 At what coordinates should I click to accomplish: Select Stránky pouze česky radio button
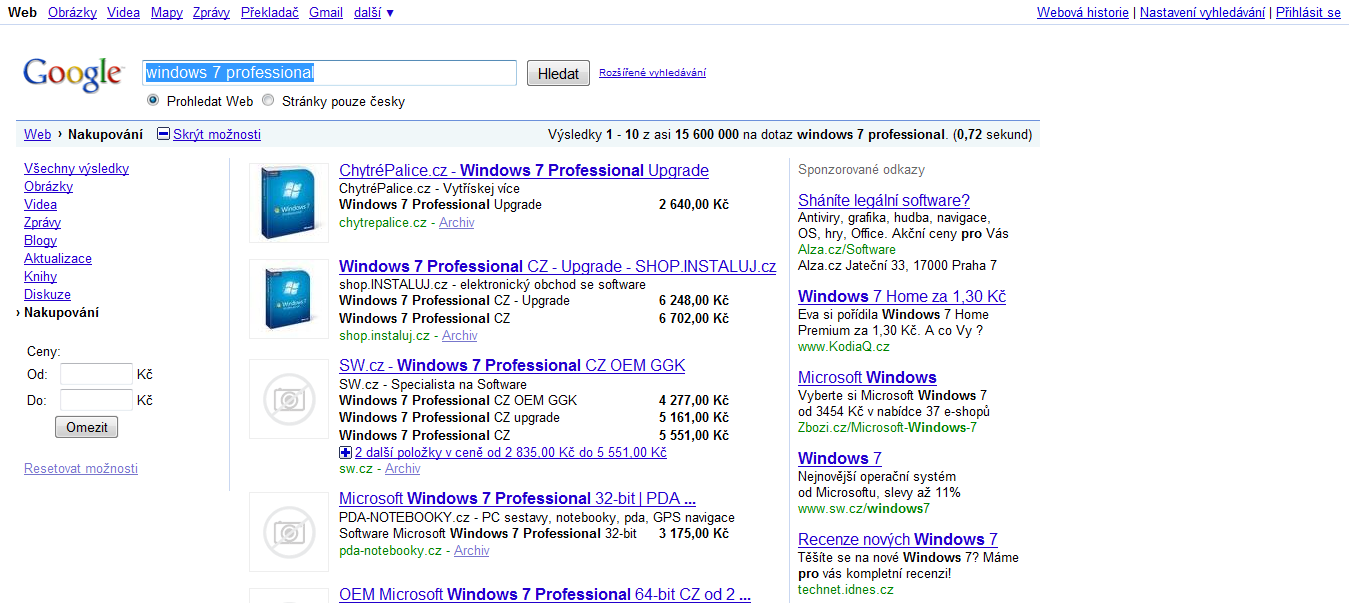tap(268, 100)
